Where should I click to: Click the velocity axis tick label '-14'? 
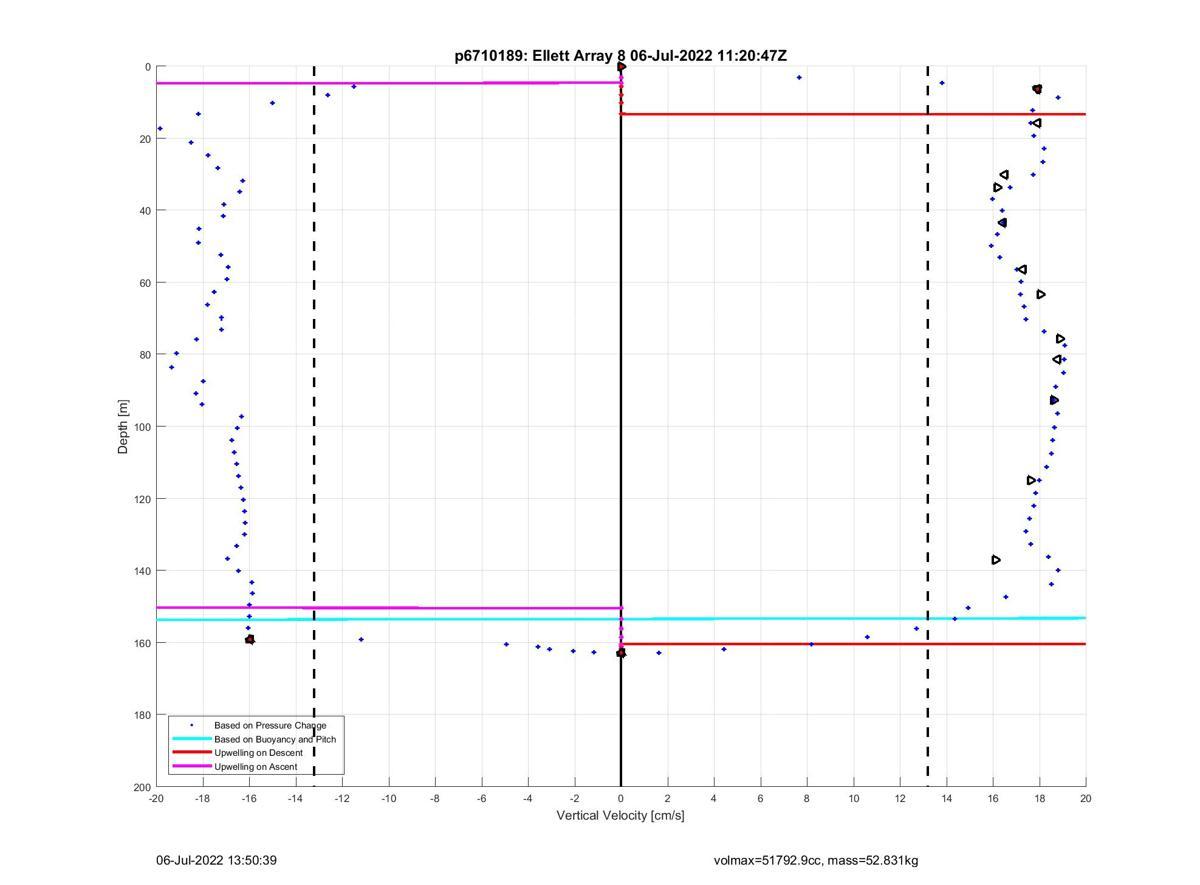(x=295, y=798)
